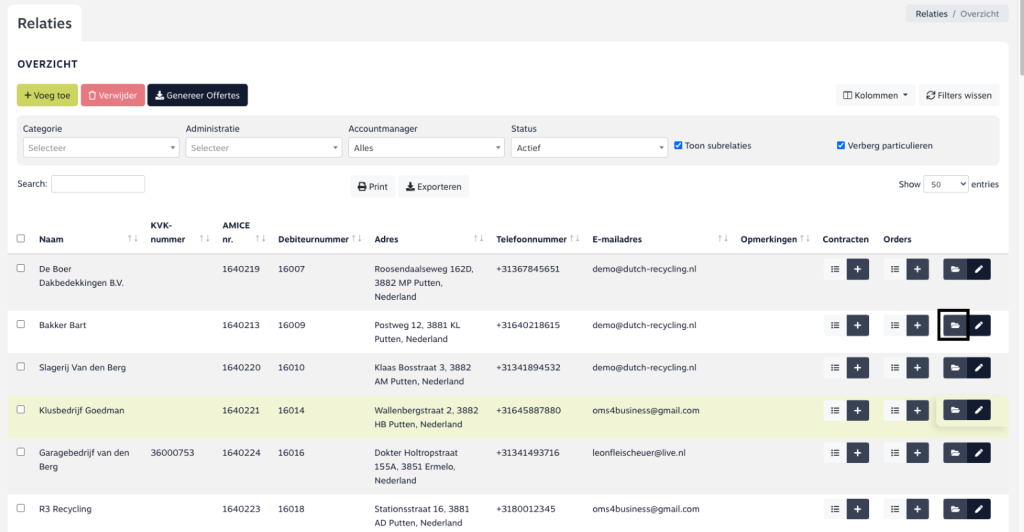Image resolution: width=1024 pixels, height=532 pixels.
Task: Click the Voeg toe button
Action: (x=47, y=96)
